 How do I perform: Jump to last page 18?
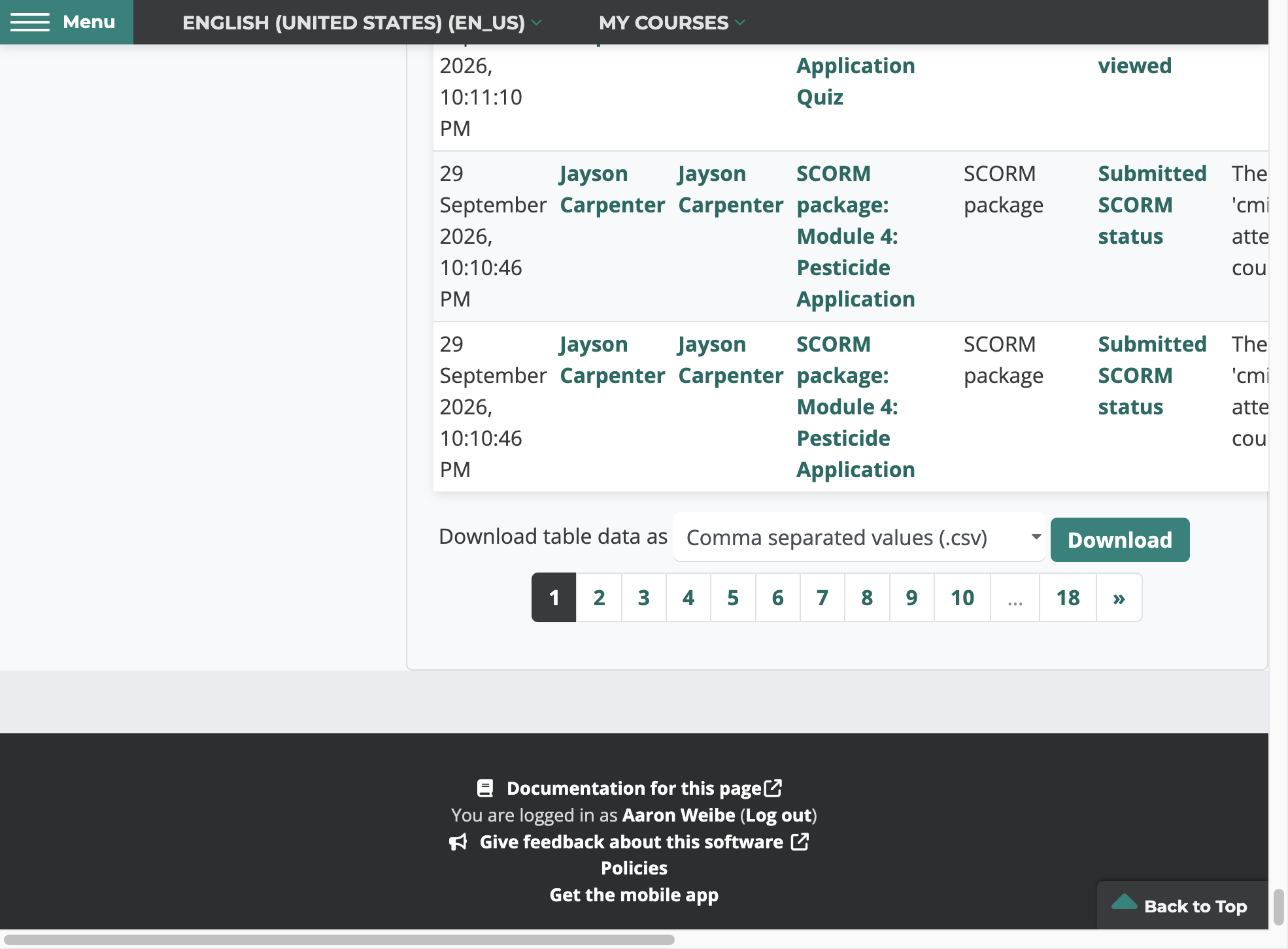[1068, 597]
